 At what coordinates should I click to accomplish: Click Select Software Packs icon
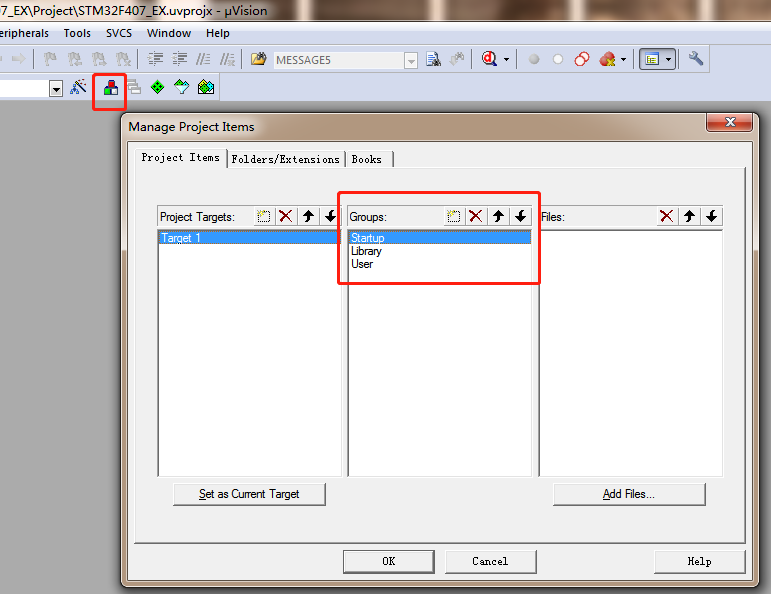pos(181,88)
